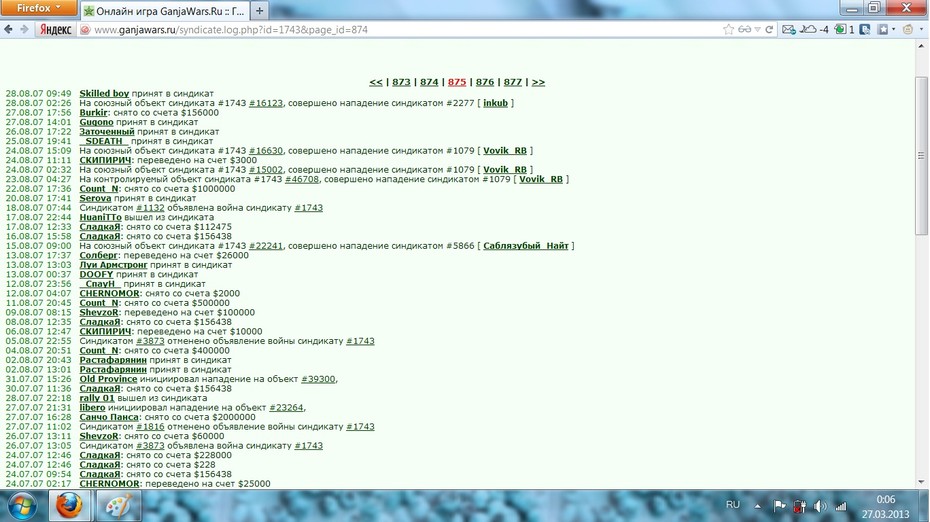This screenshot has width=930, height=522.
Task: Reload the page with the refresh icon
Action: [769, 29]
